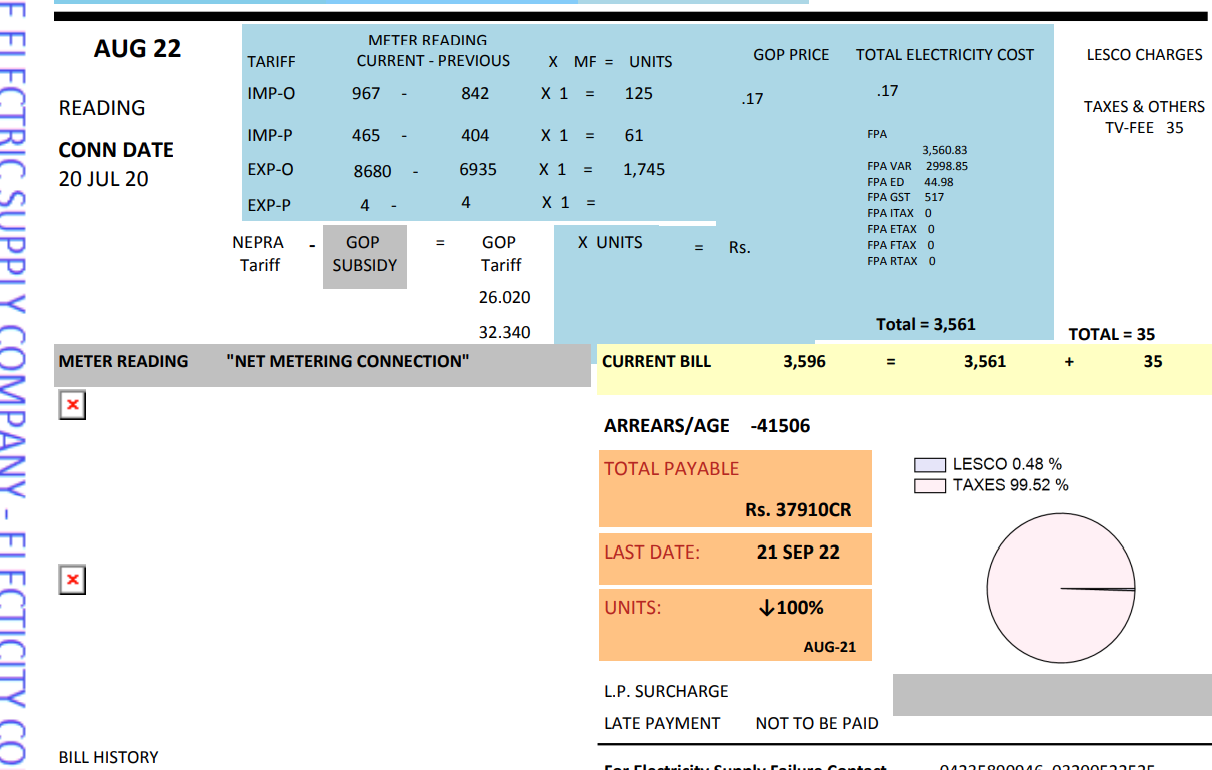Image resolution: width=1212 pixels, height=770 pixels.
Task: Select IMP-O units value '125'
Action: pos(638,93)
